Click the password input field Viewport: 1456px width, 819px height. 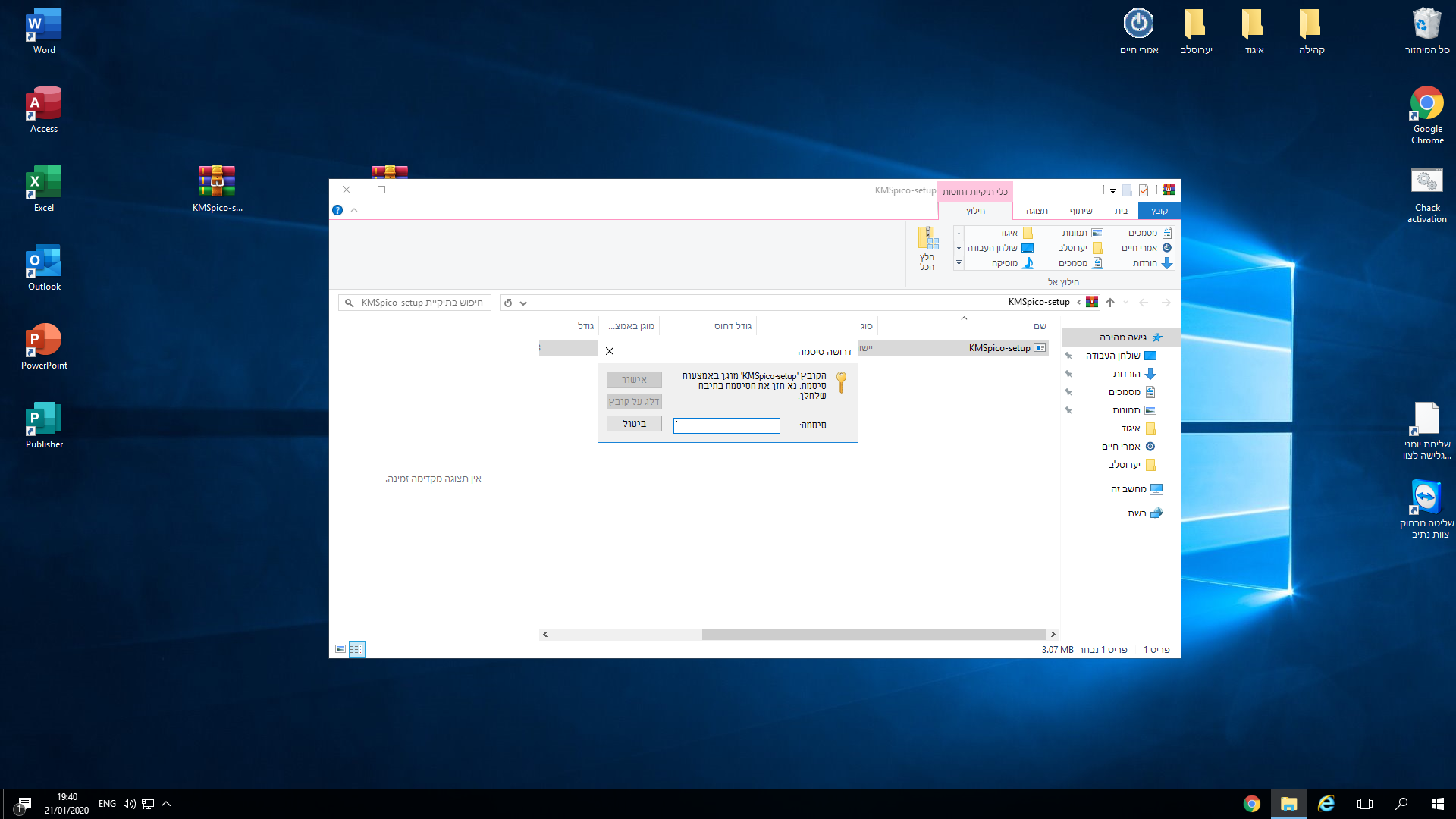point(726,425)
